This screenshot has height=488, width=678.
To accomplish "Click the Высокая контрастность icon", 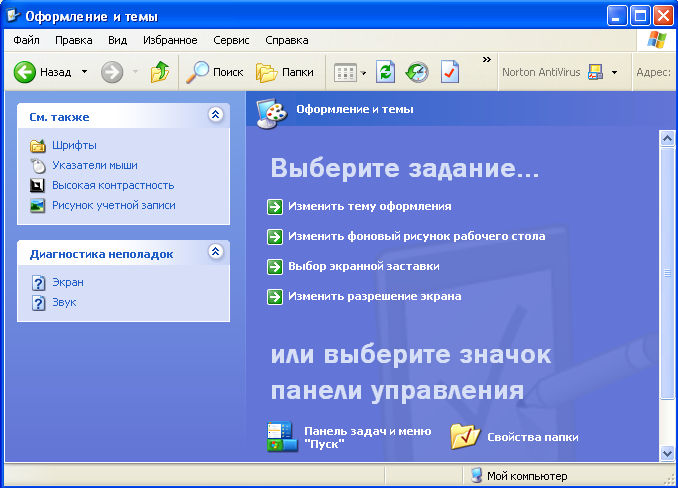I will coord(38,185).
